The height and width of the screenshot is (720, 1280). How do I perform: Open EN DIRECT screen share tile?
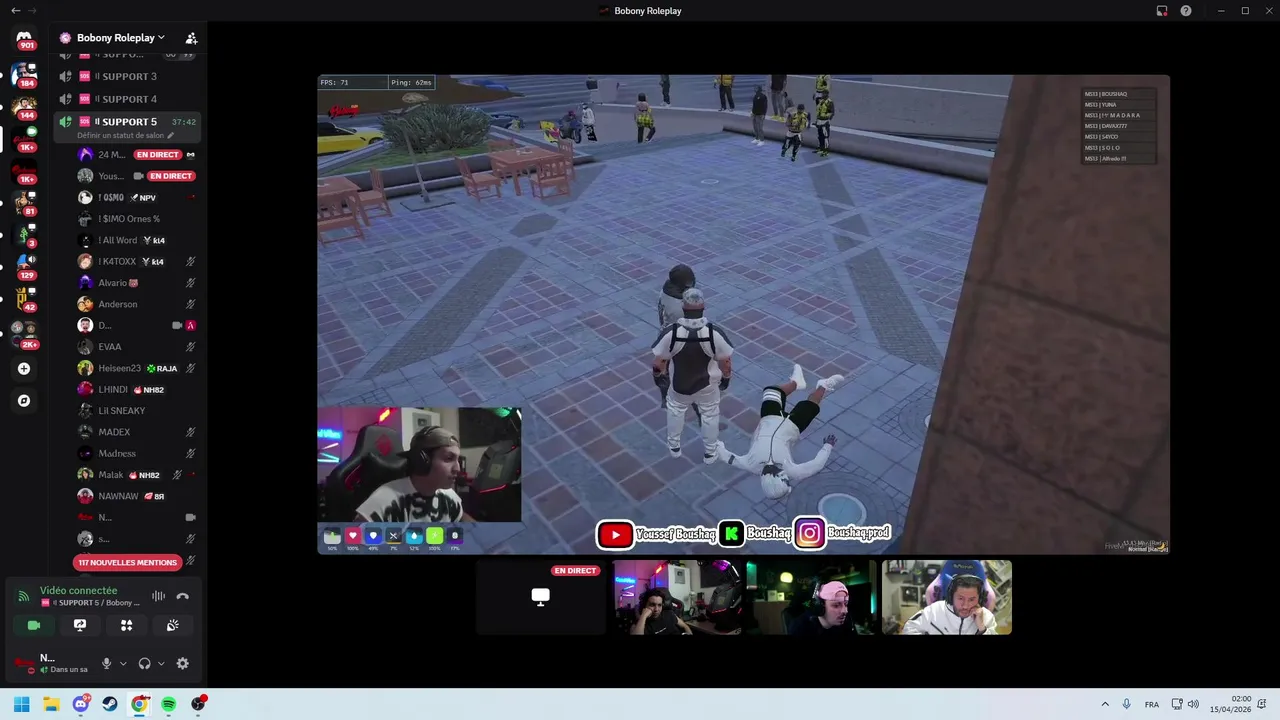541,597
